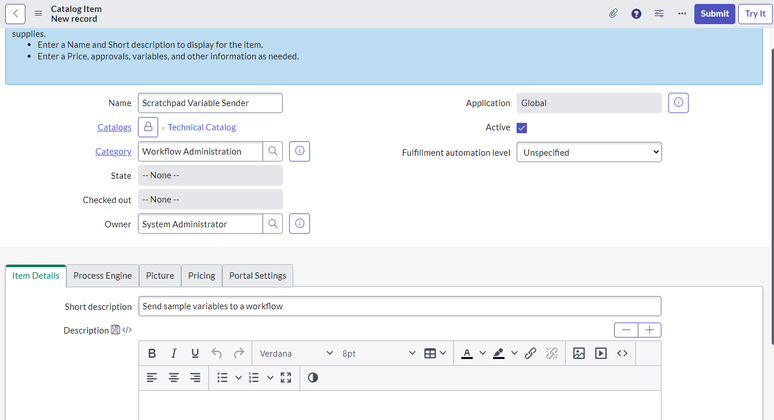774x420 pixels.
Task: Expand background color options arrow
Action: tap(514, 353)
